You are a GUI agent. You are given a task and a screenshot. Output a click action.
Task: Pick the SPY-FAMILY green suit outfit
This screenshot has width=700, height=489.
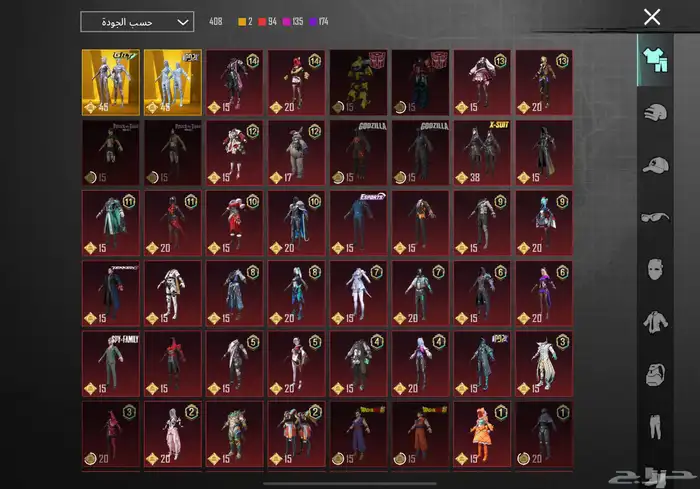(110, 361)
